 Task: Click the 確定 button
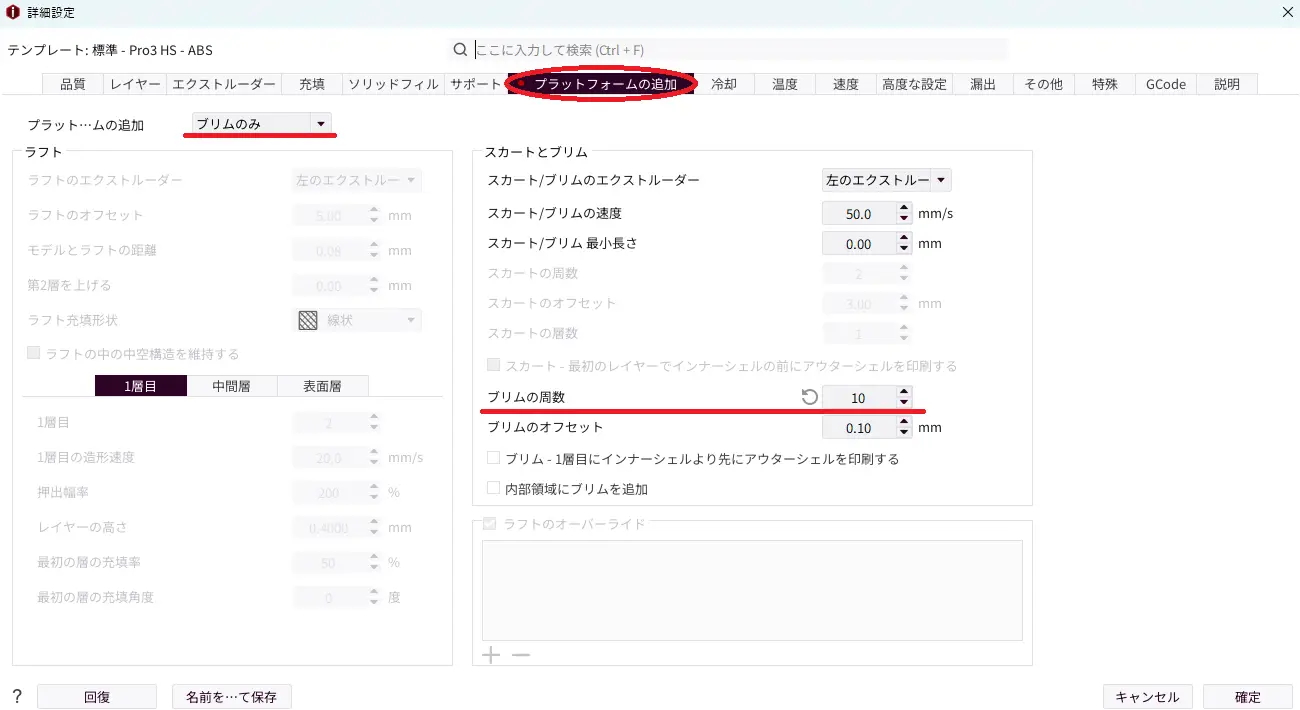1247,697
